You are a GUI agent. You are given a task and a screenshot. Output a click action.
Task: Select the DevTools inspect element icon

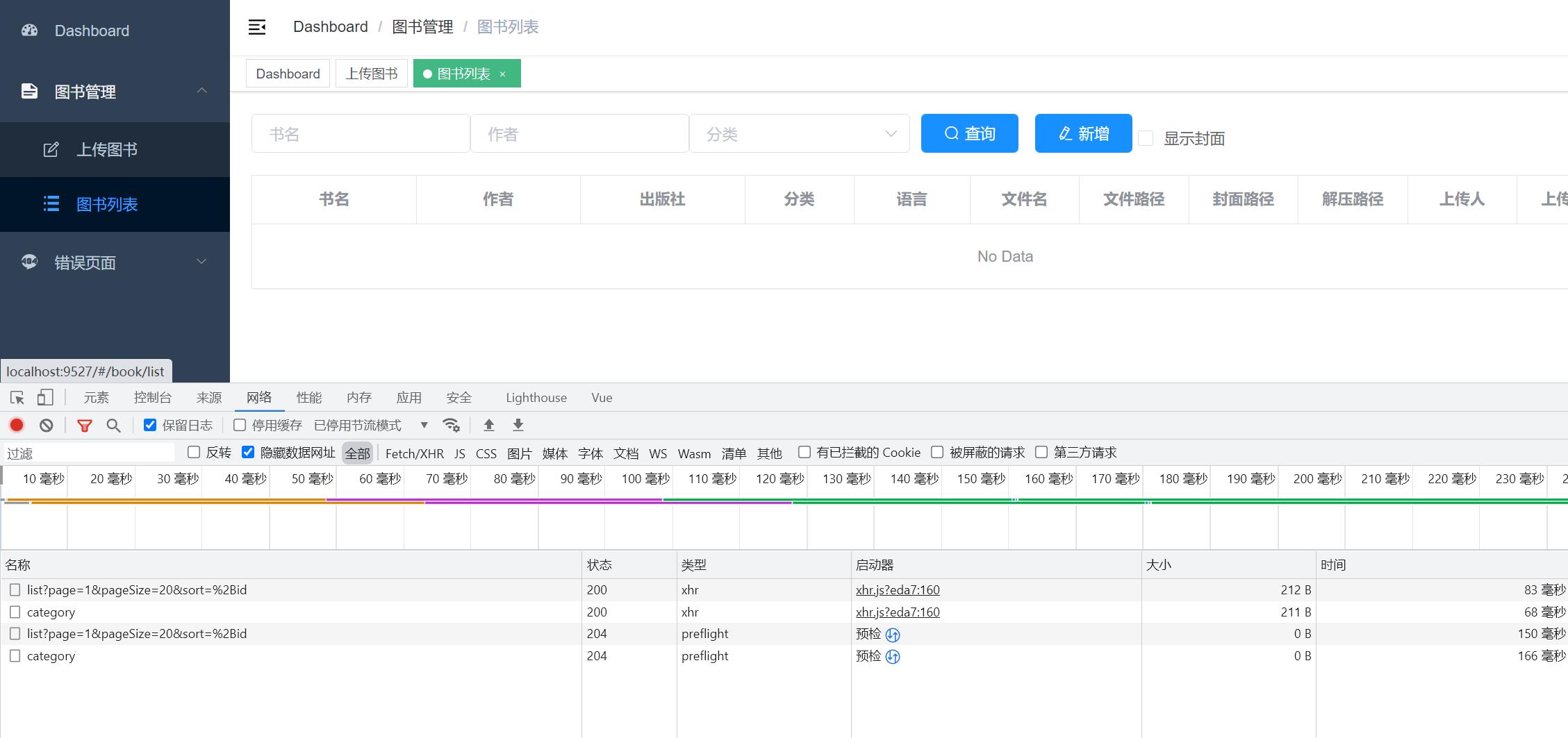pos(17,397)
